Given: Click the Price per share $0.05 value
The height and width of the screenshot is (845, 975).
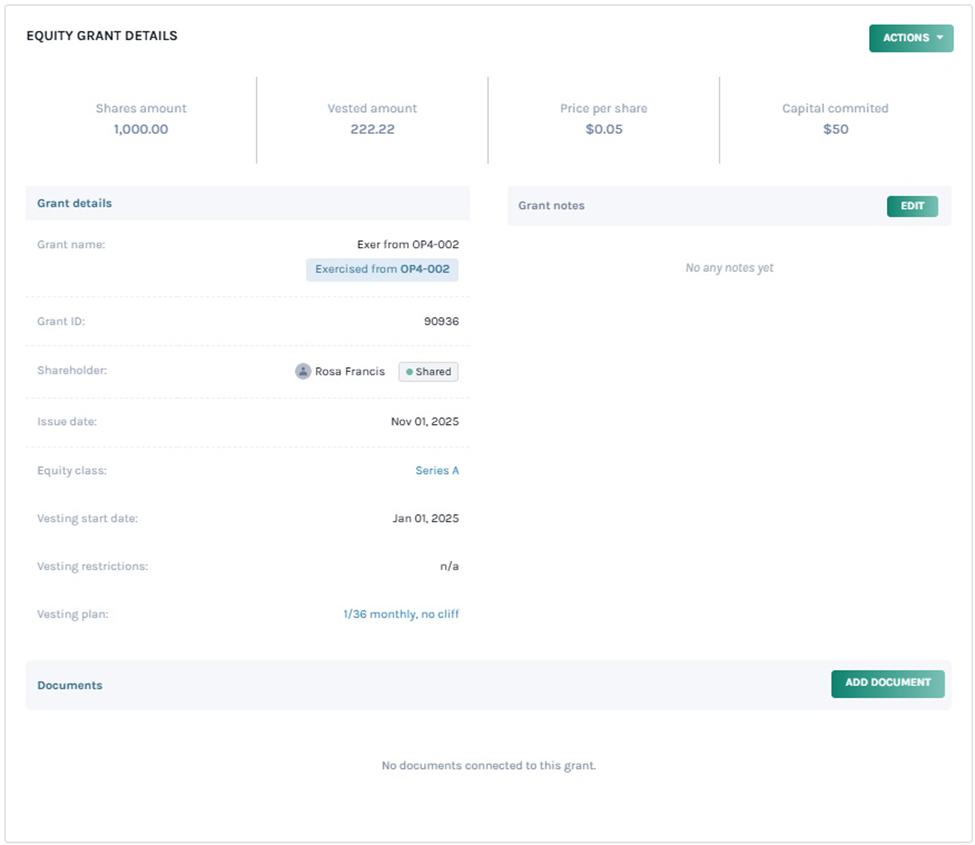Looking at the screenshot, I should click(x=603, y=129).
